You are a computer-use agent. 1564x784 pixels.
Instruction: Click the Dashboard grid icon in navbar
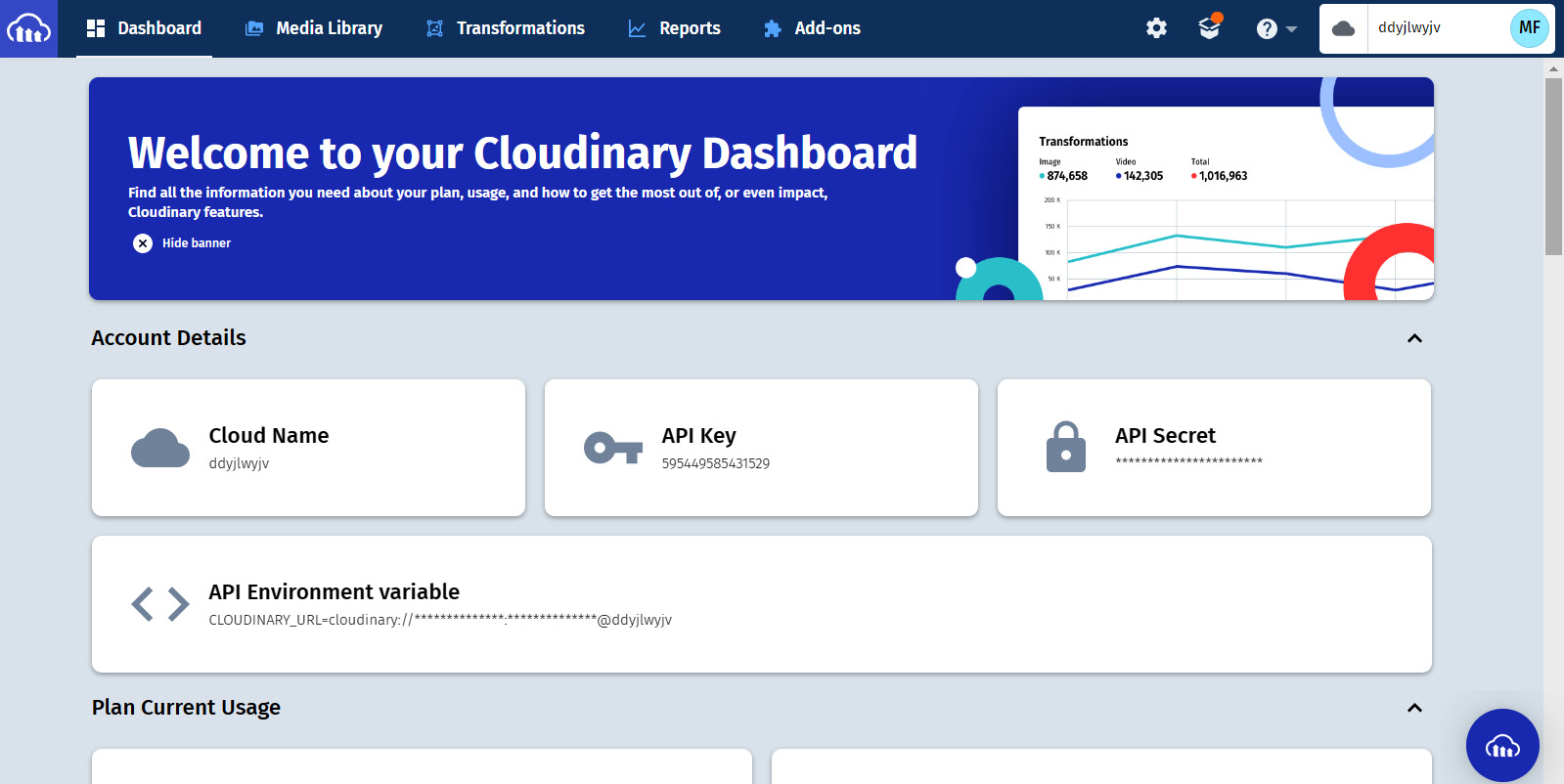96,28
